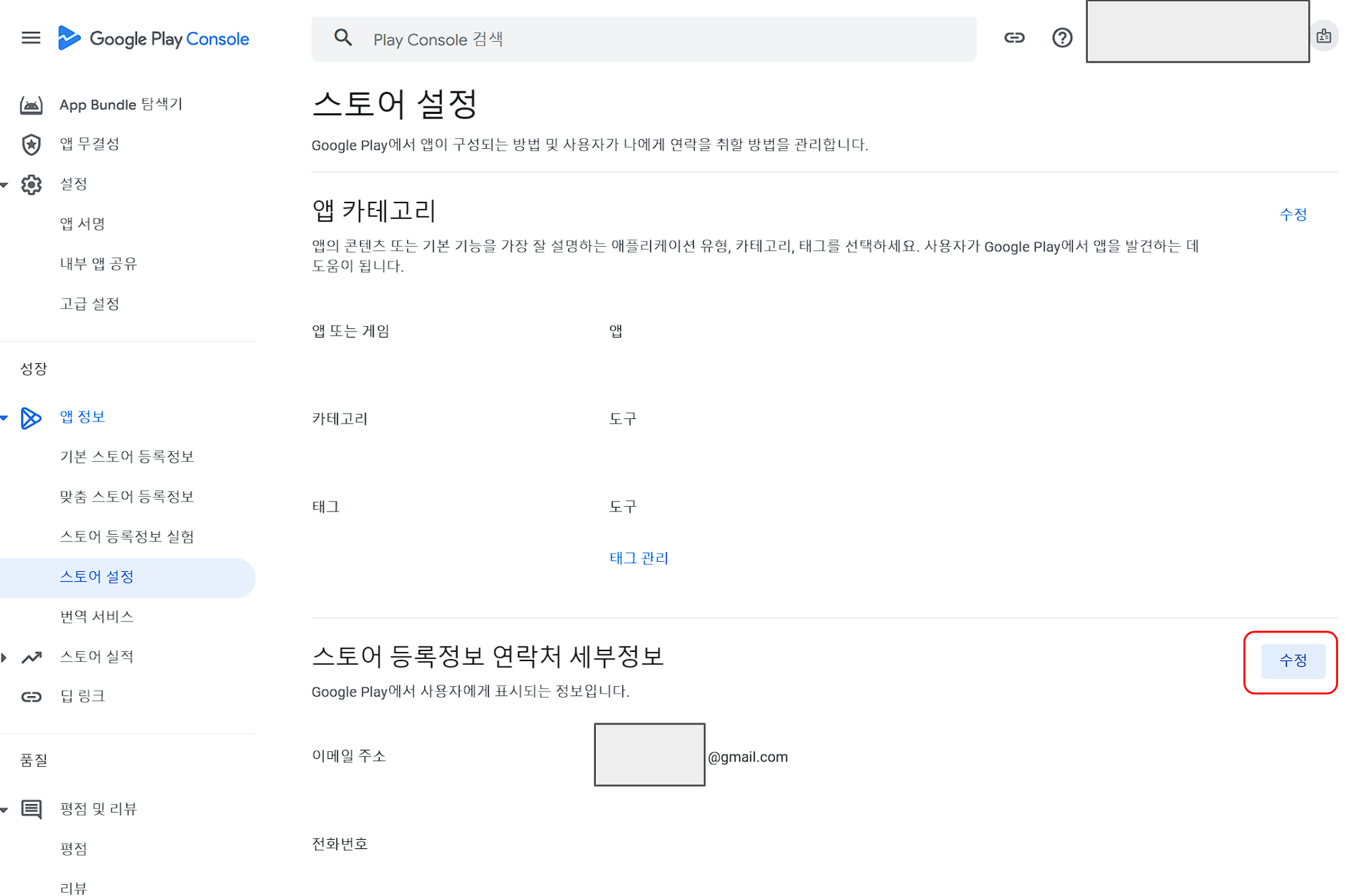Click the copy link icon in header

point(1014,38)
